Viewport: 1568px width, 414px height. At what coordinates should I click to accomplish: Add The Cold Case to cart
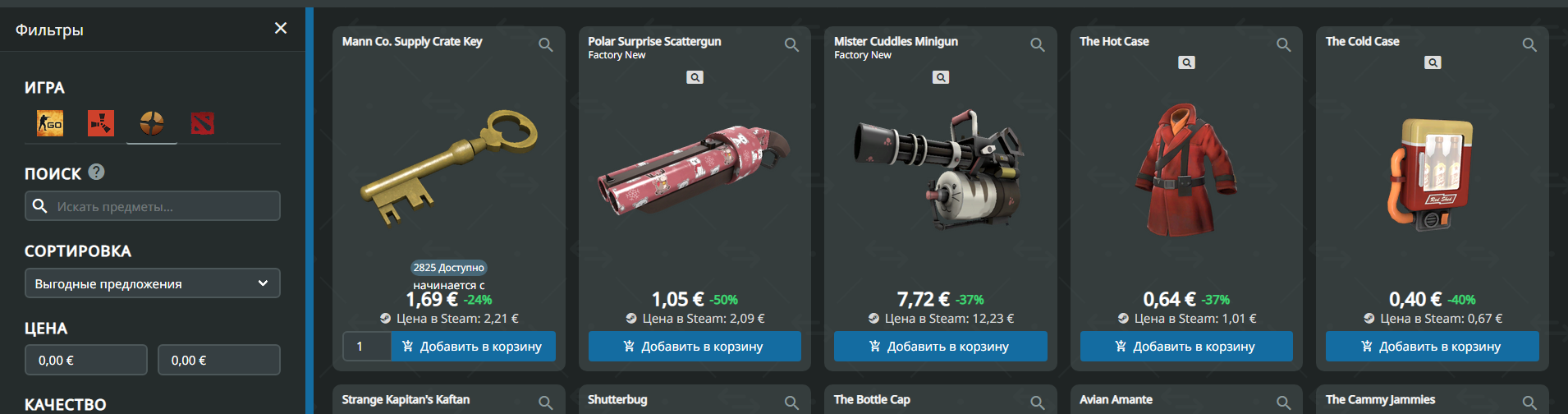(x=1433, y=347)
